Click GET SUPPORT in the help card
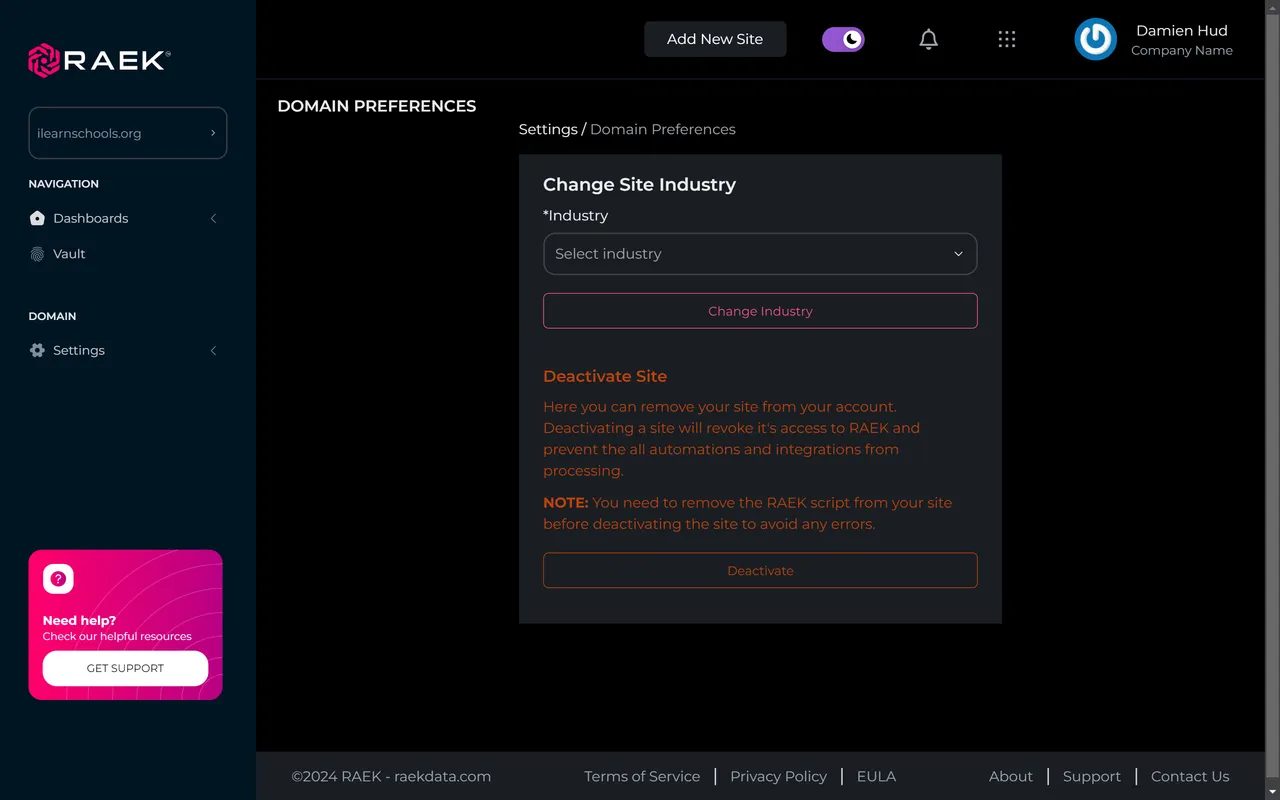 click(x=125, y=668)
